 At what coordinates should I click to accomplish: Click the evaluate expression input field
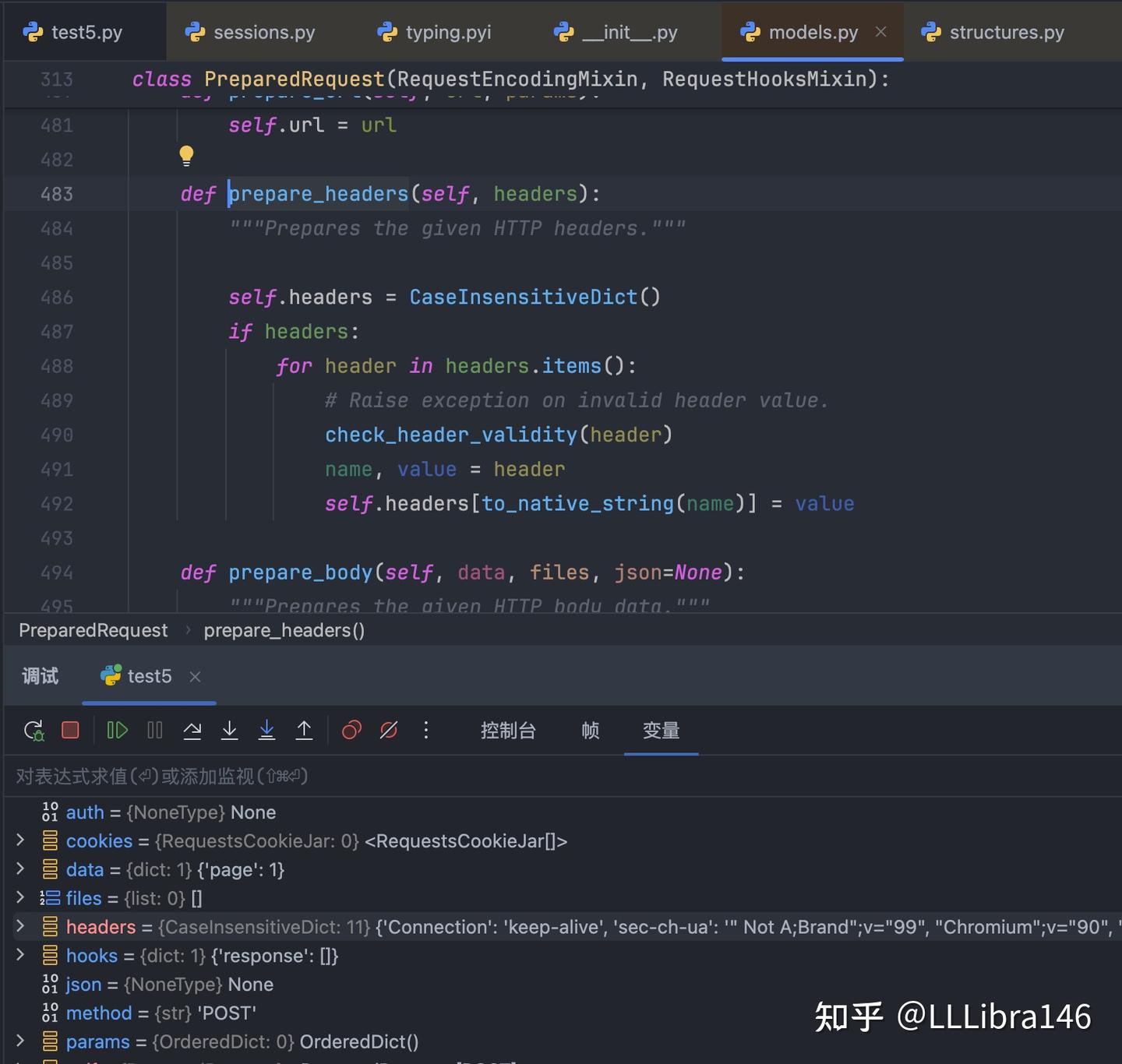(561, 776)
